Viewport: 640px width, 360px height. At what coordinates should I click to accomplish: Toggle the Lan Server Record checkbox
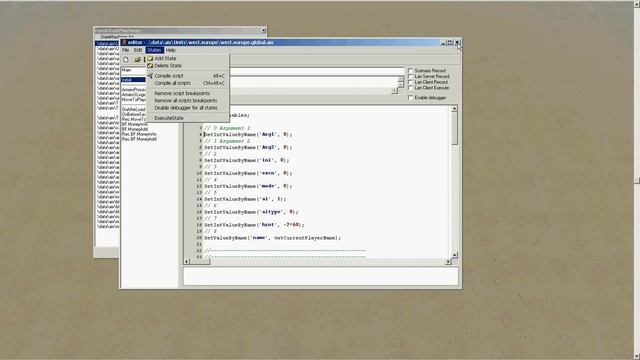pyautogui.click(x=411, y=76)
